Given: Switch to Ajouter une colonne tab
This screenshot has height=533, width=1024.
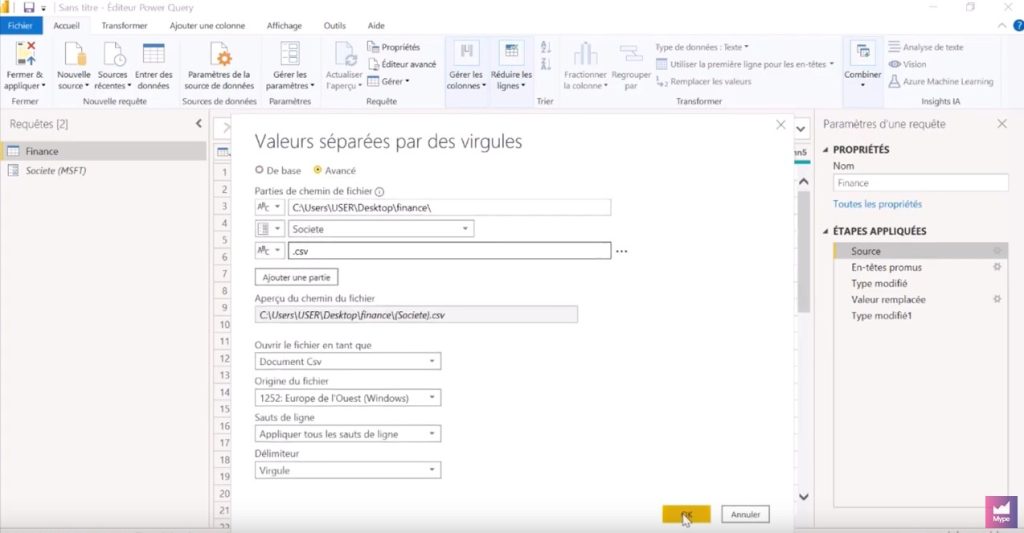Looking at the screenshot, I should (x=208, y=25).
